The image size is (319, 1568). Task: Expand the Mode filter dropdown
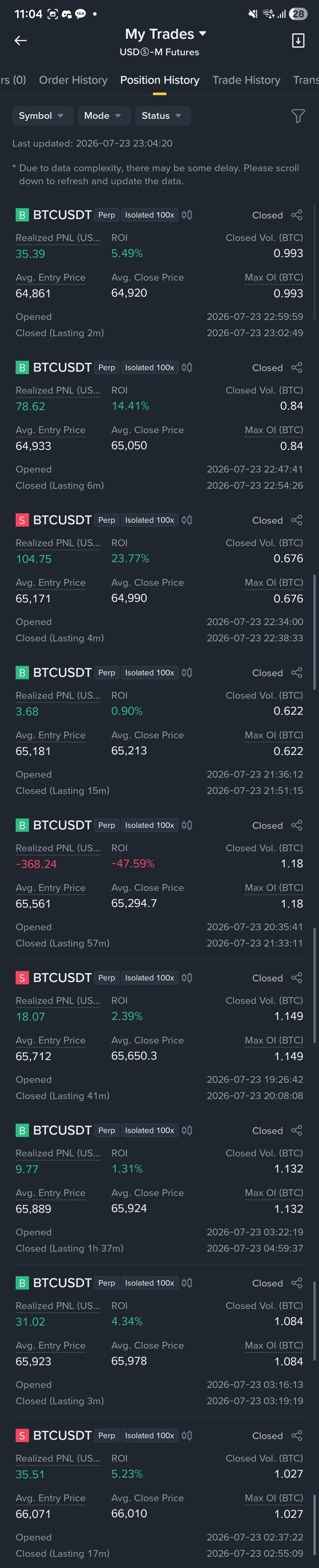[104, 116]
